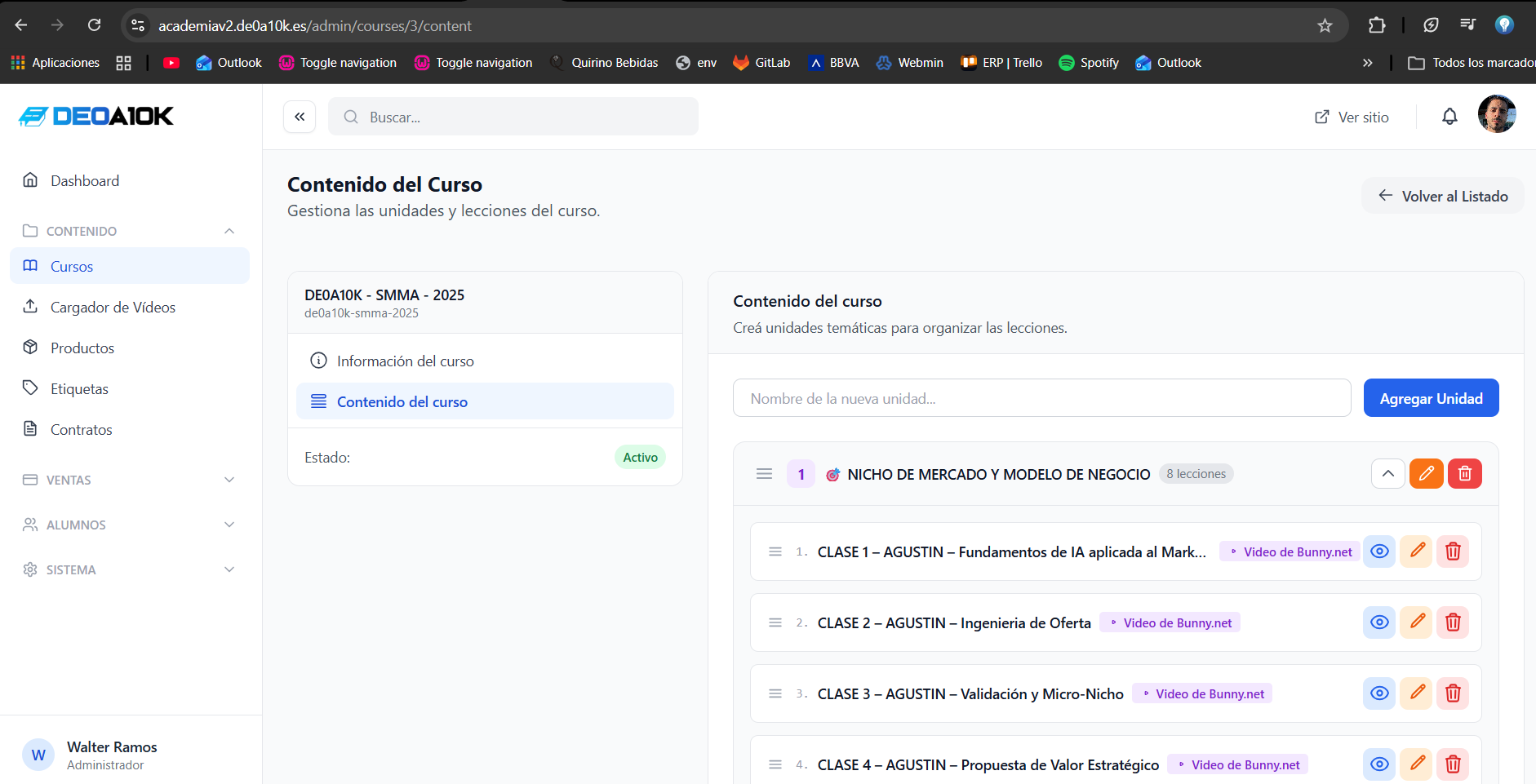The image size is (1536, 784).
Task: Click the DEOA10K logo
Action: point(96,117)
